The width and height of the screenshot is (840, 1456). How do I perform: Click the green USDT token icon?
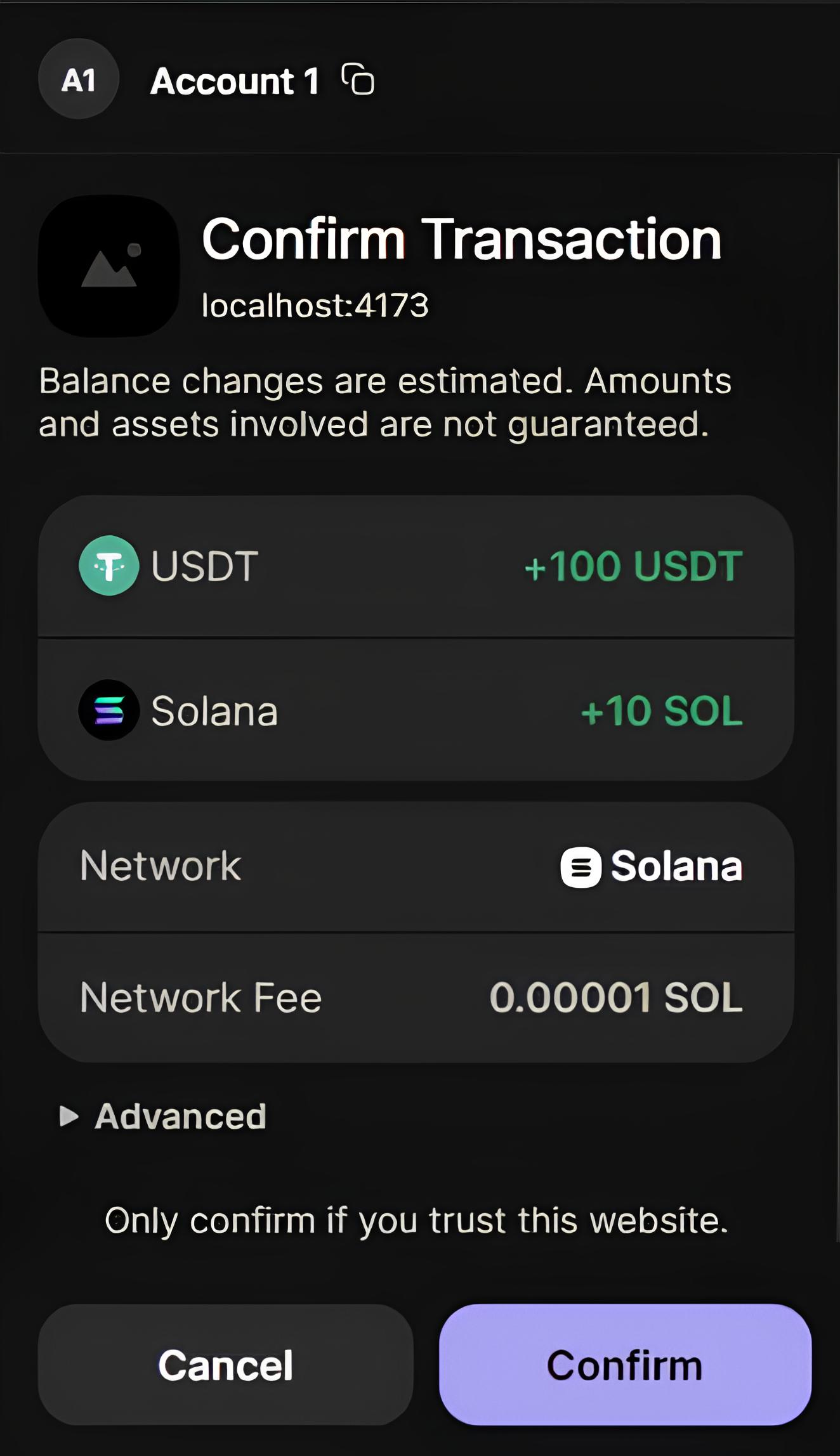click(x=109, y=566)
